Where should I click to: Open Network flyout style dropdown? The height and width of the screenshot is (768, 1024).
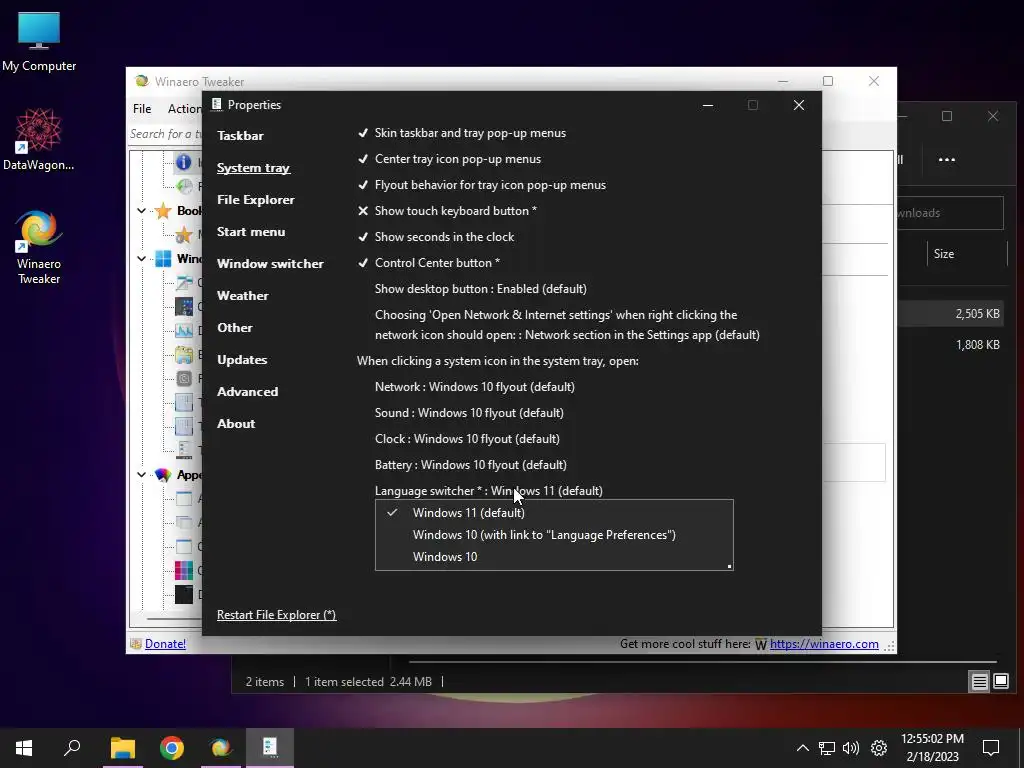coord(475,387)
